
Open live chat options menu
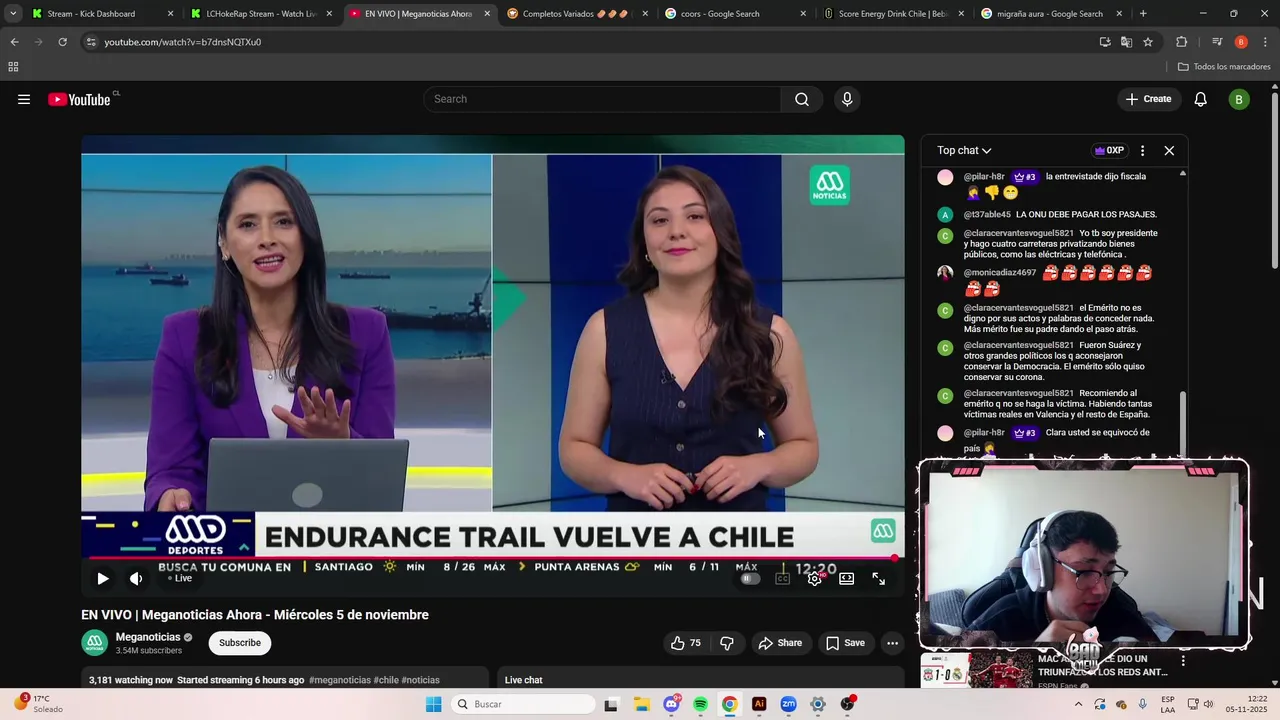[1142, 151]
